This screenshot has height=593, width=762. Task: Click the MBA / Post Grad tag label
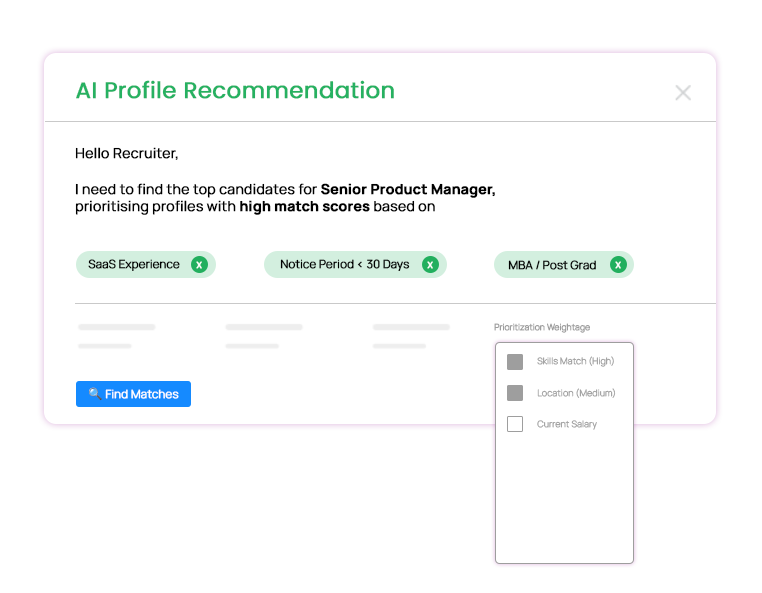[x=552, y=265]
